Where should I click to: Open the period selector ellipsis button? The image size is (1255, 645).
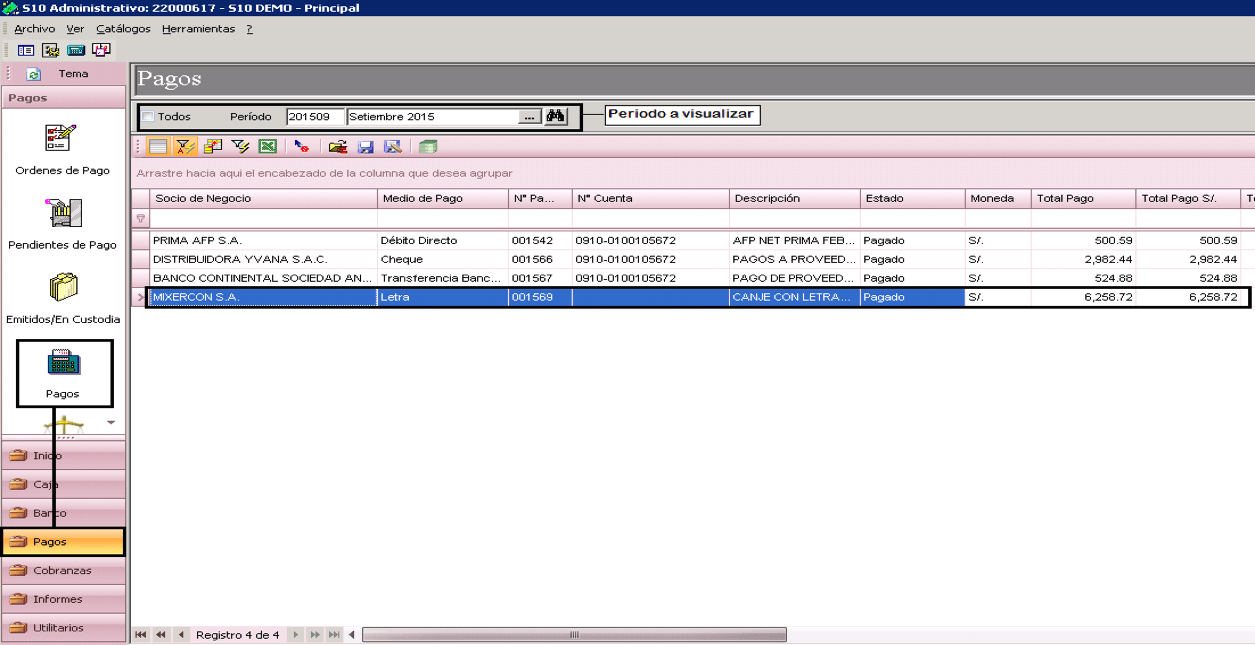530,117
